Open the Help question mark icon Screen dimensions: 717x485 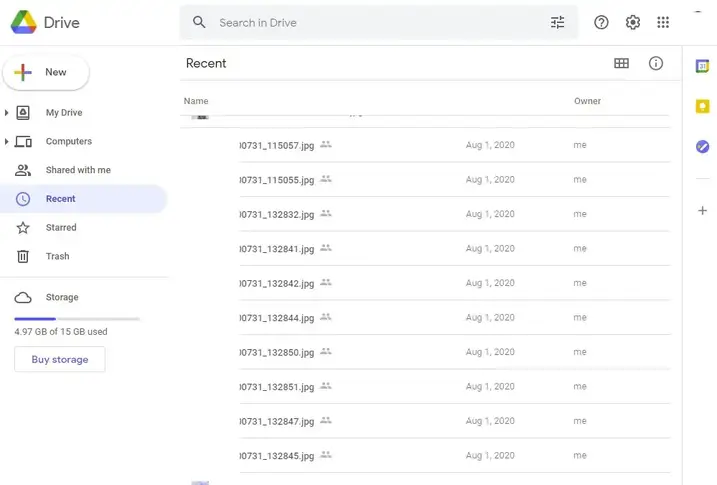tap(601, 22)
